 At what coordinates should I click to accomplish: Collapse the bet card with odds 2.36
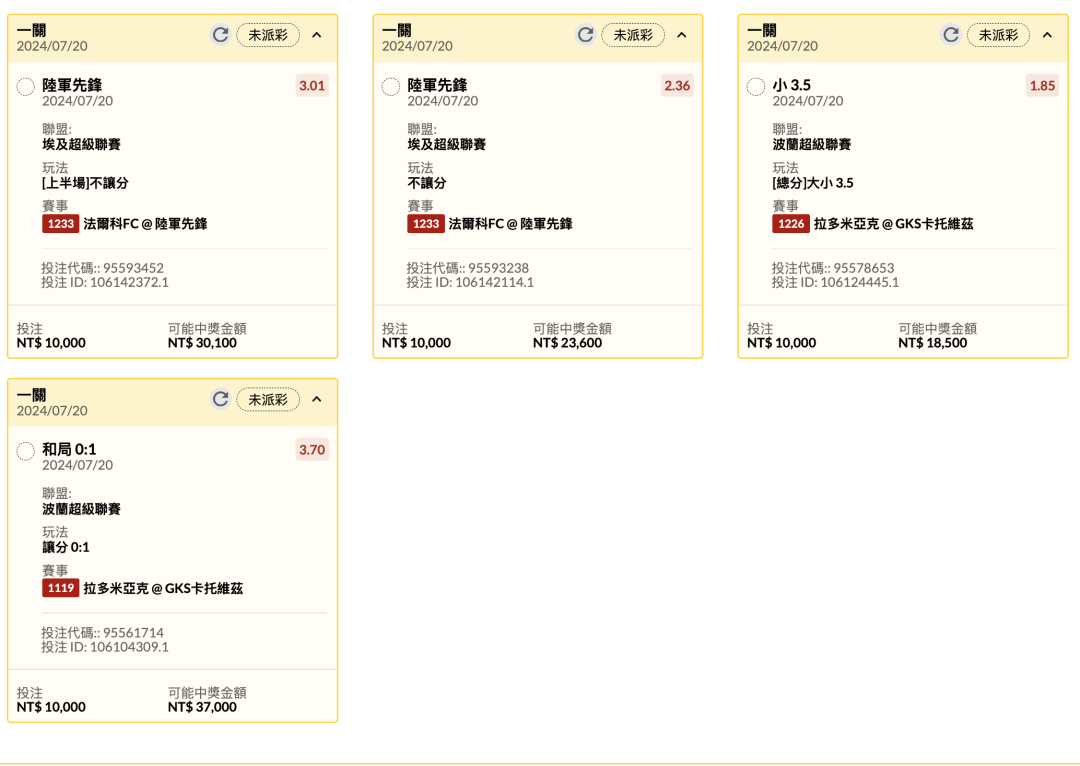point(682,35)
